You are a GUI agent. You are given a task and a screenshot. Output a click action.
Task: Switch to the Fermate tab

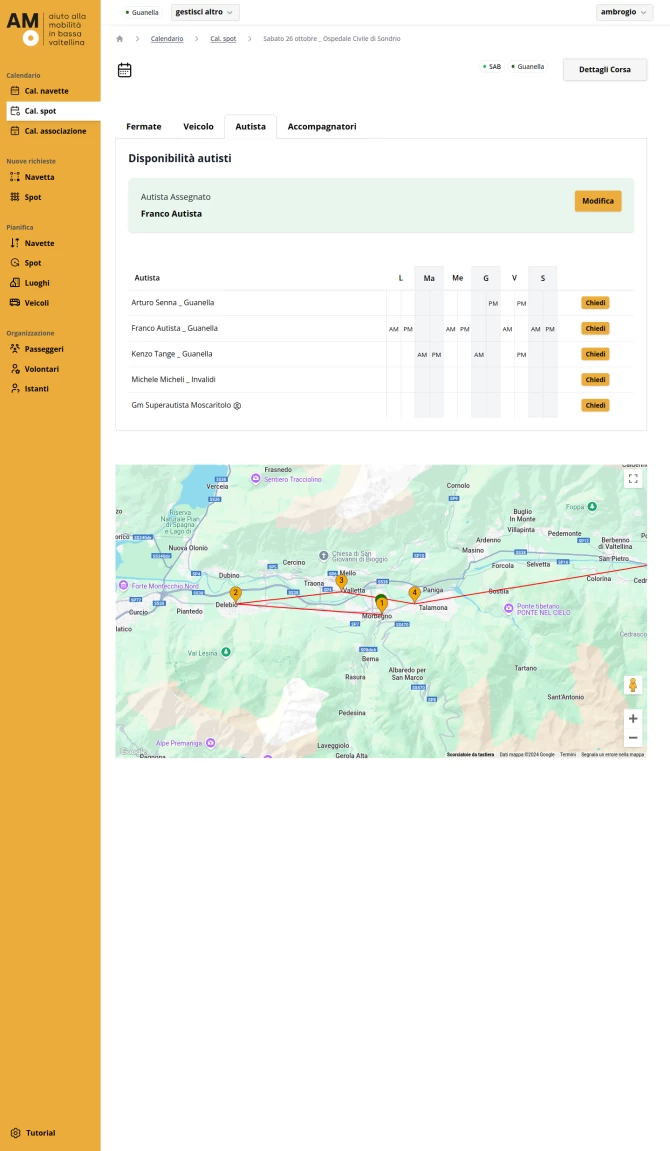144,127
